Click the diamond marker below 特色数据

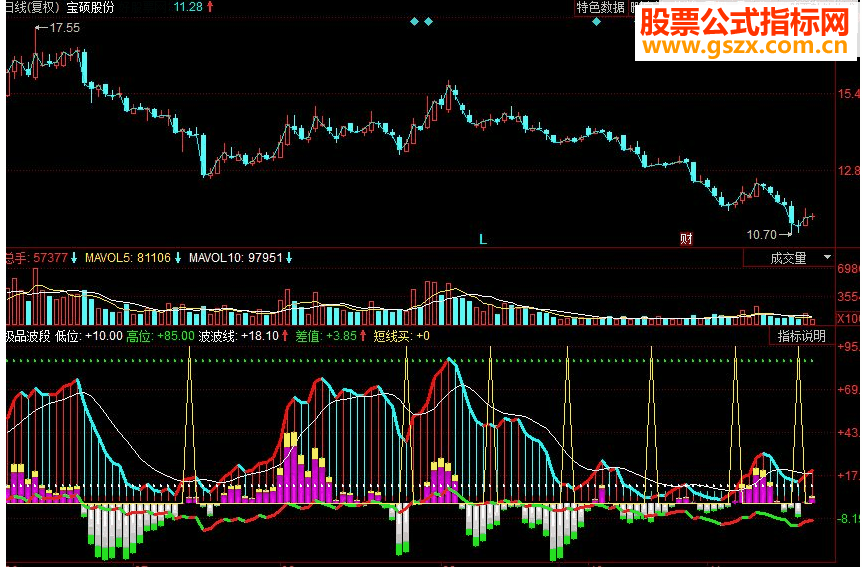click(596, 22)
